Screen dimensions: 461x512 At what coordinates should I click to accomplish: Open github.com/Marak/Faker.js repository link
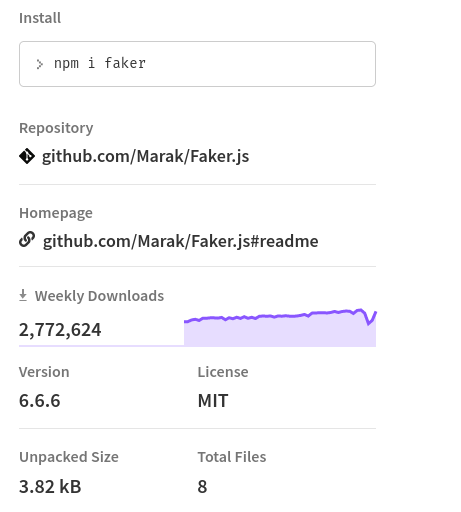coord(145,156)
